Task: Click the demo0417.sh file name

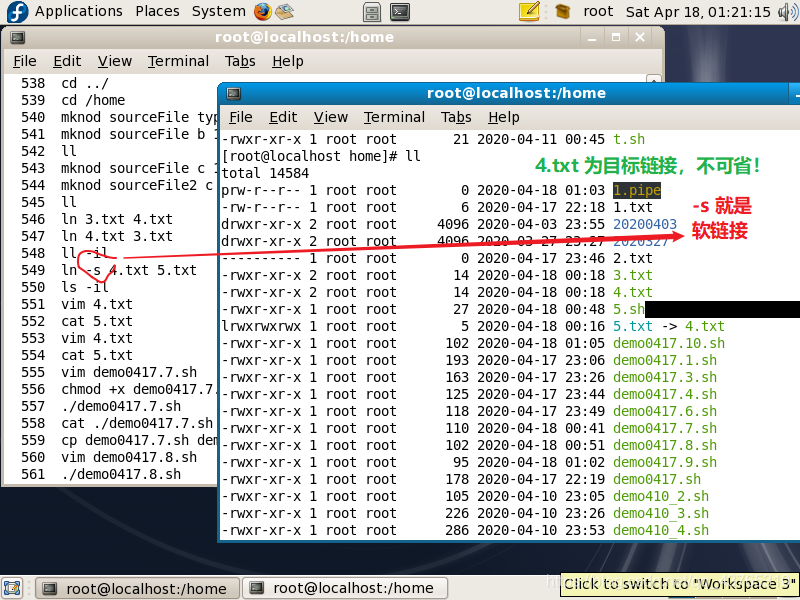Action: [657, 480]
